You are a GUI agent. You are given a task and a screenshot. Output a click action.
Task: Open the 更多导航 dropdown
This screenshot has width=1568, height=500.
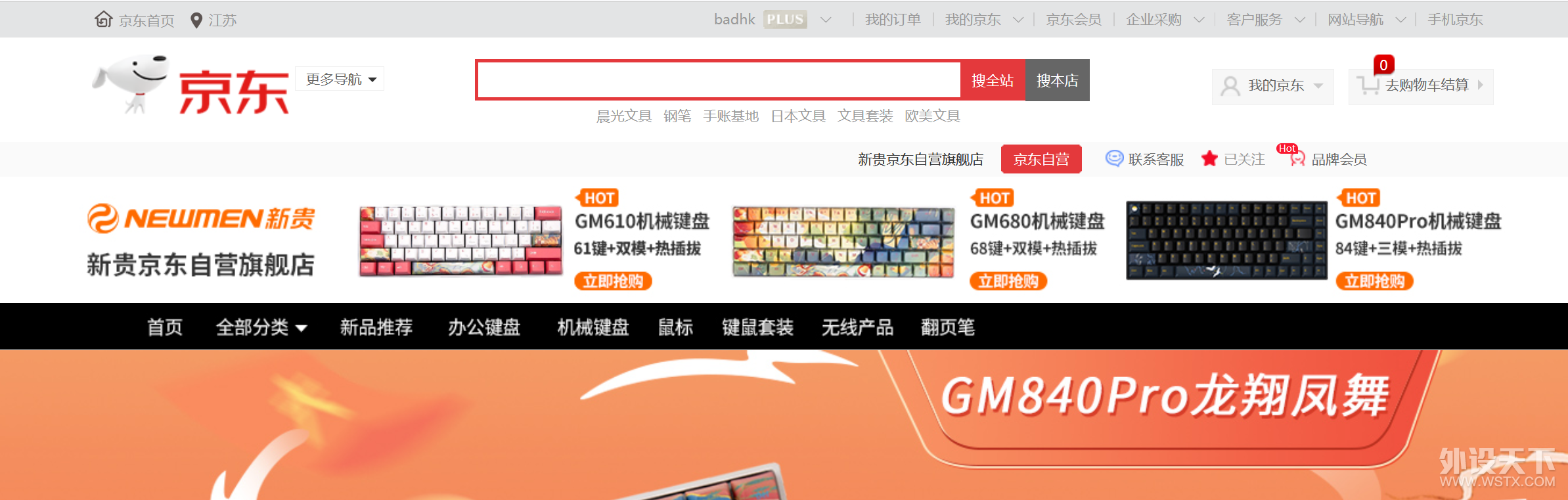click(340, 79)
